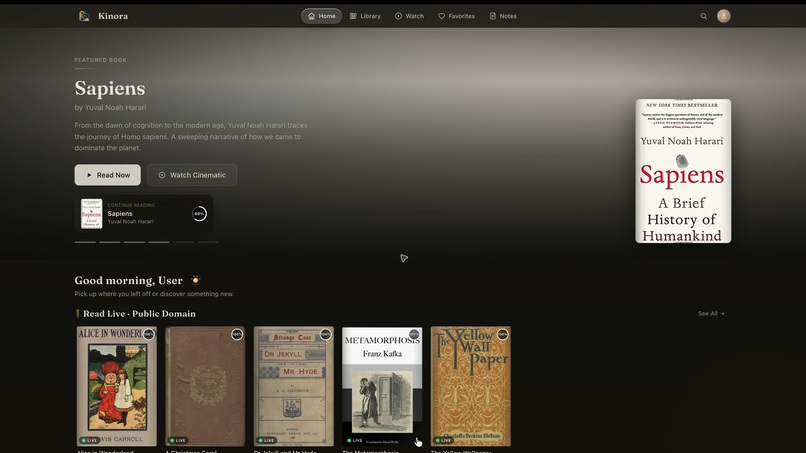Click the Kinora logo icon

coord(84,16)
